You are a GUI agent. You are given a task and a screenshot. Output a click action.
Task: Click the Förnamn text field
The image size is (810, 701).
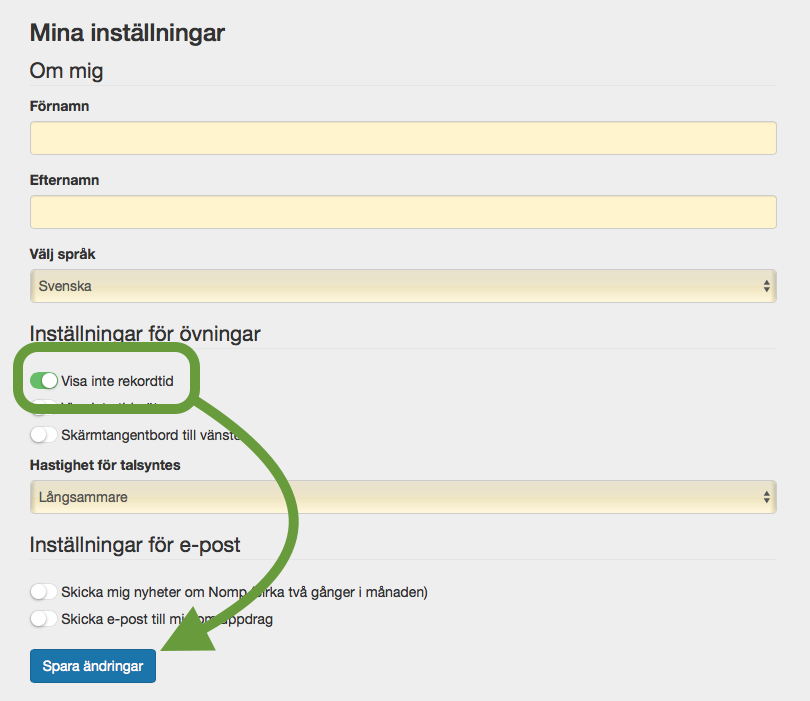pos(403,138)
